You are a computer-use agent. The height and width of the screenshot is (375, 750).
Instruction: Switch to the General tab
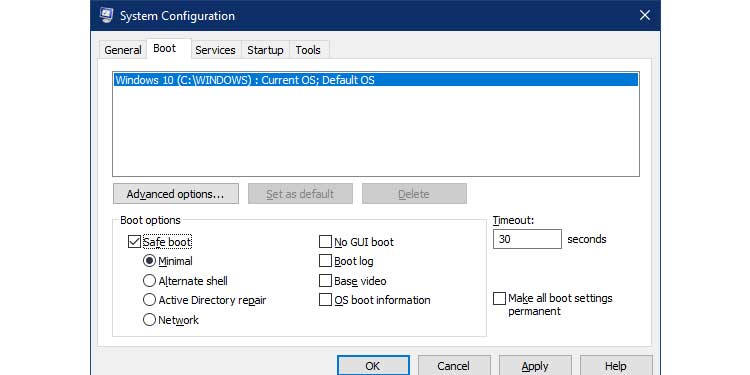click(123, 50)
